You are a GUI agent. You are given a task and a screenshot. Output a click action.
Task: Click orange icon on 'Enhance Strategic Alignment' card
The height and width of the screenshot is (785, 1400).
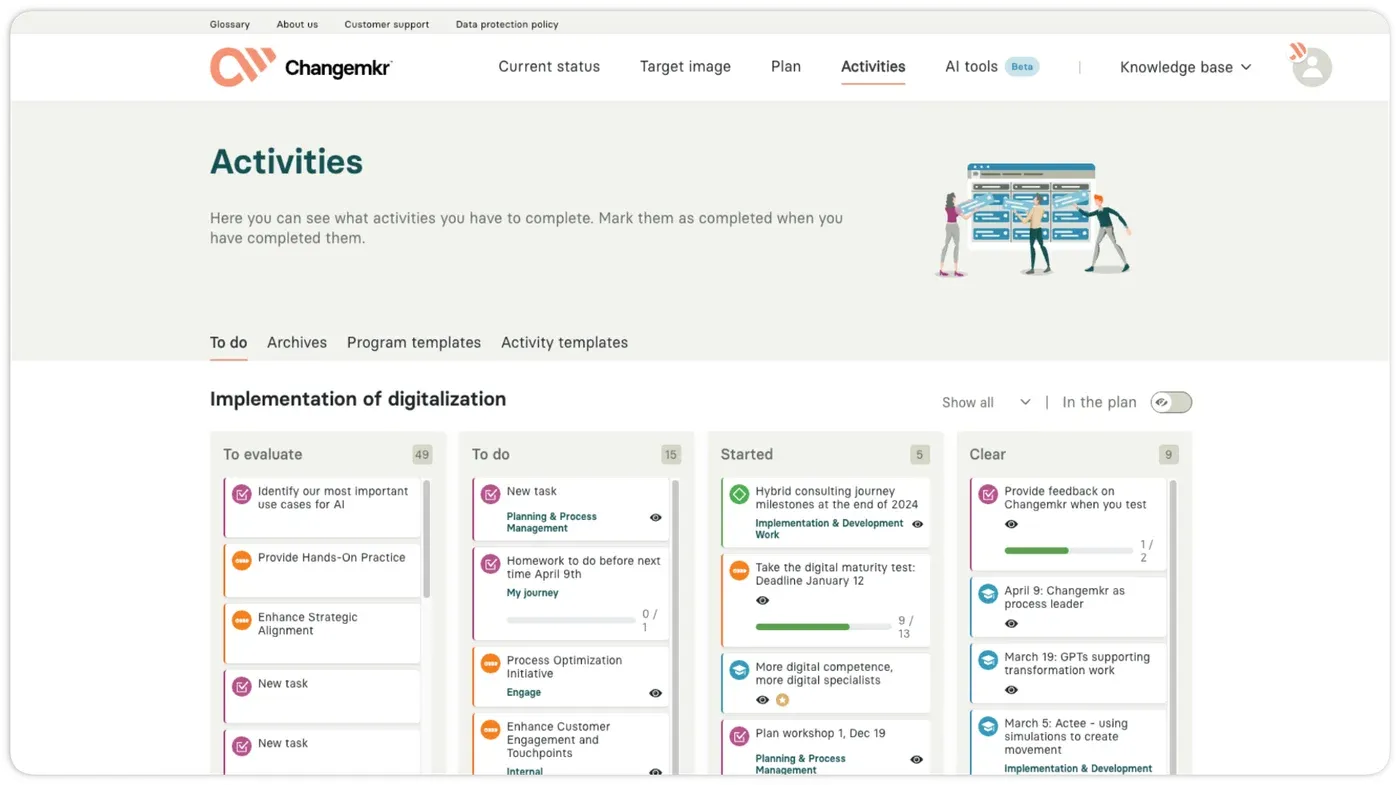point(241,620)
